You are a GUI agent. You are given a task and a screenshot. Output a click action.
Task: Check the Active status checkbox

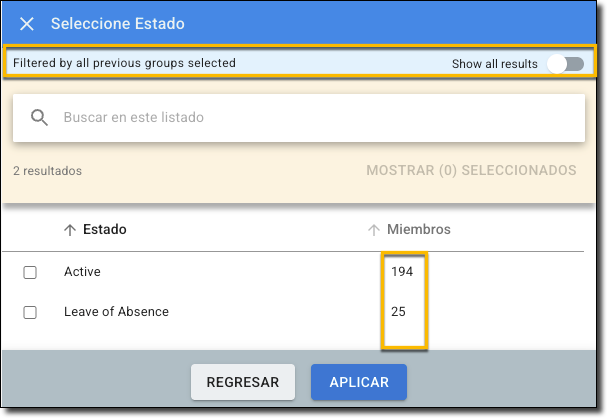coord(30,272)
